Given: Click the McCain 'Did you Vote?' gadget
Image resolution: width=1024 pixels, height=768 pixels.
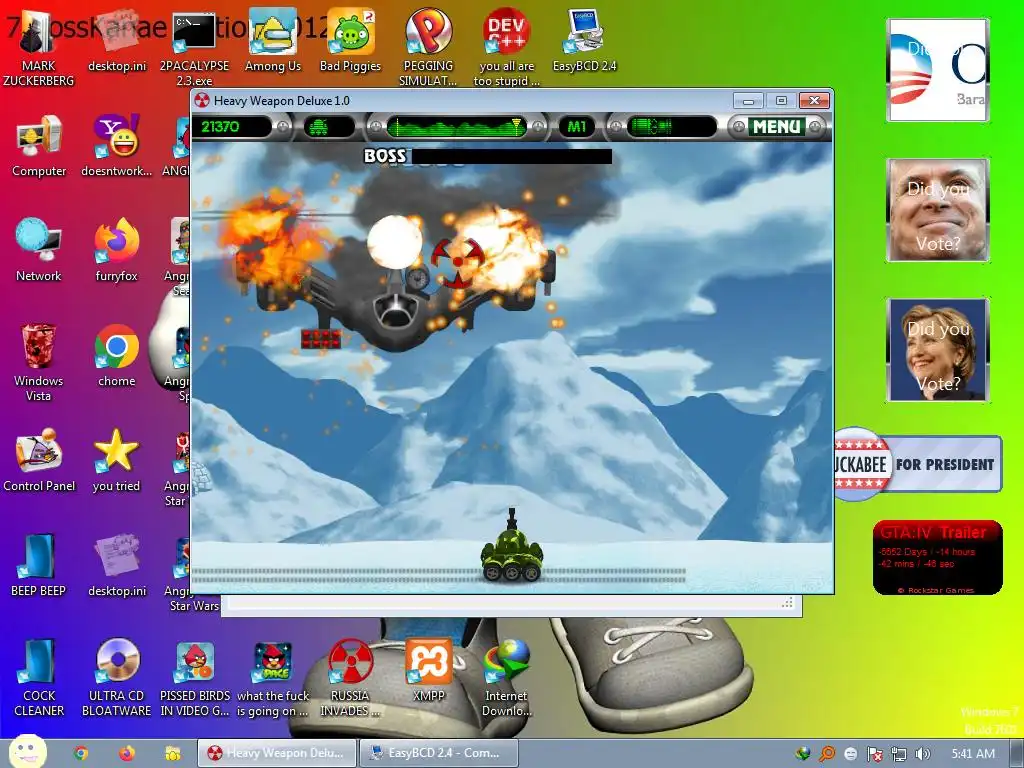Looking at the screenshot, I should [x=938, y=210].
